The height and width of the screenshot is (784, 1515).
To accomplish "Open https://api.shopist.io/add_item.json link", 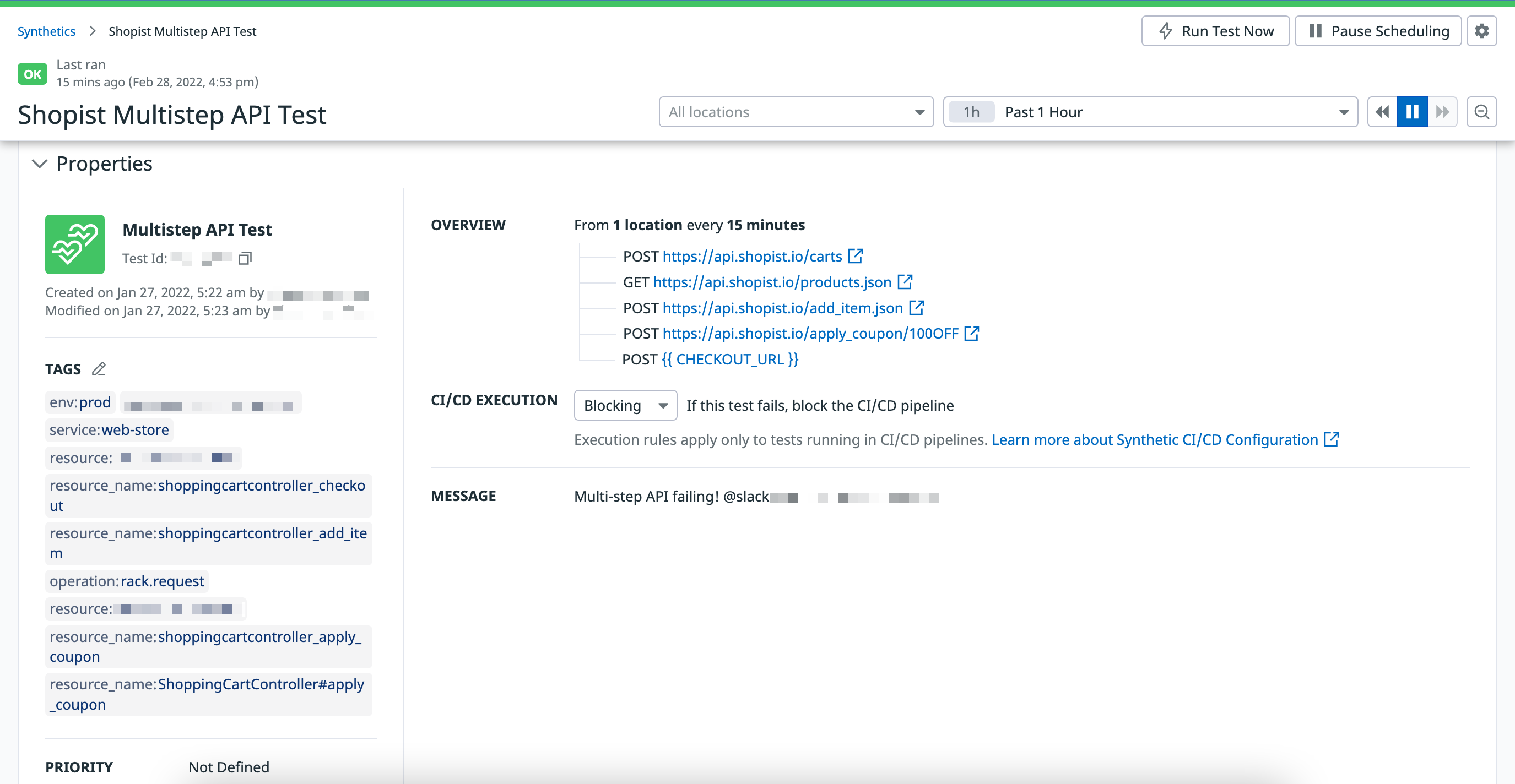I will (782, 308).
